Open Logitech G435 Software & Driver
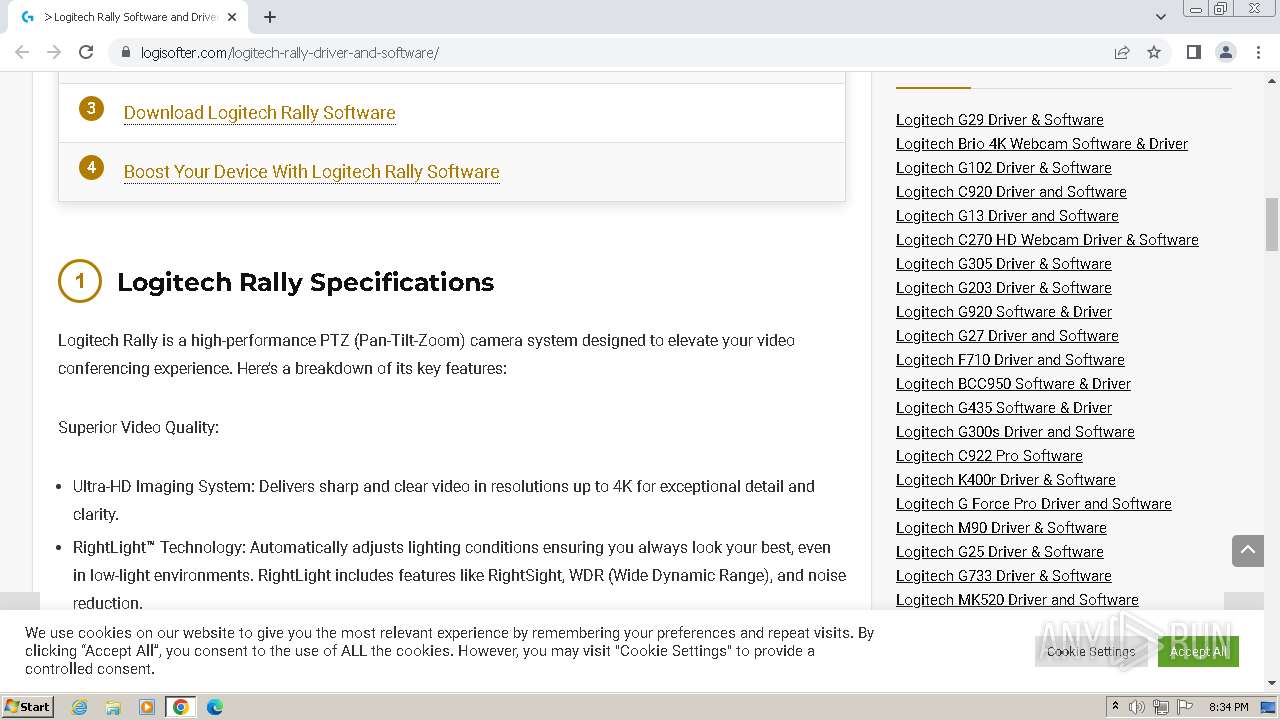Viewport: 1280px width, 720px height. 1004,407
